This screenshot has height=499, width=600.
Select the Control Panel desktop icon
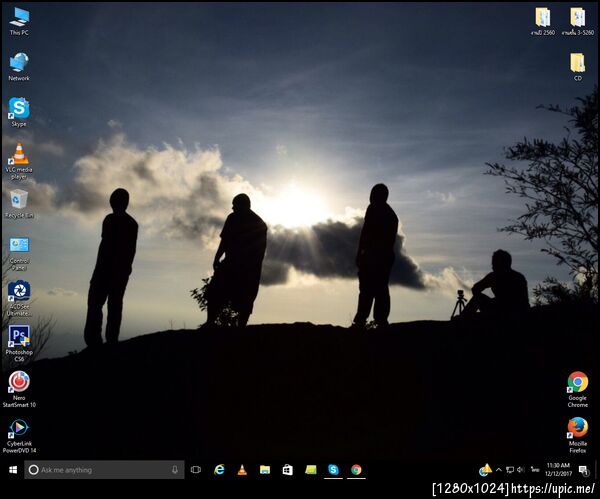click(x=19, y=253)
